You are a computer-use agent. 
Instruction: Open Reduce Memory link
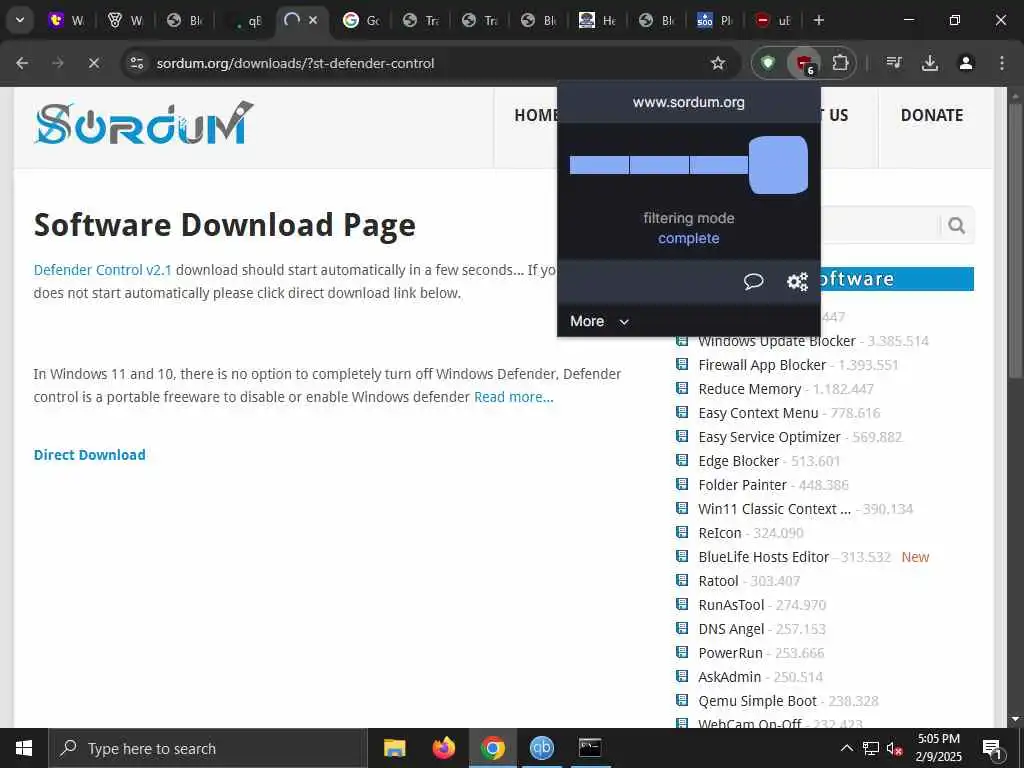pyautogui.click(x=750, y=389)
